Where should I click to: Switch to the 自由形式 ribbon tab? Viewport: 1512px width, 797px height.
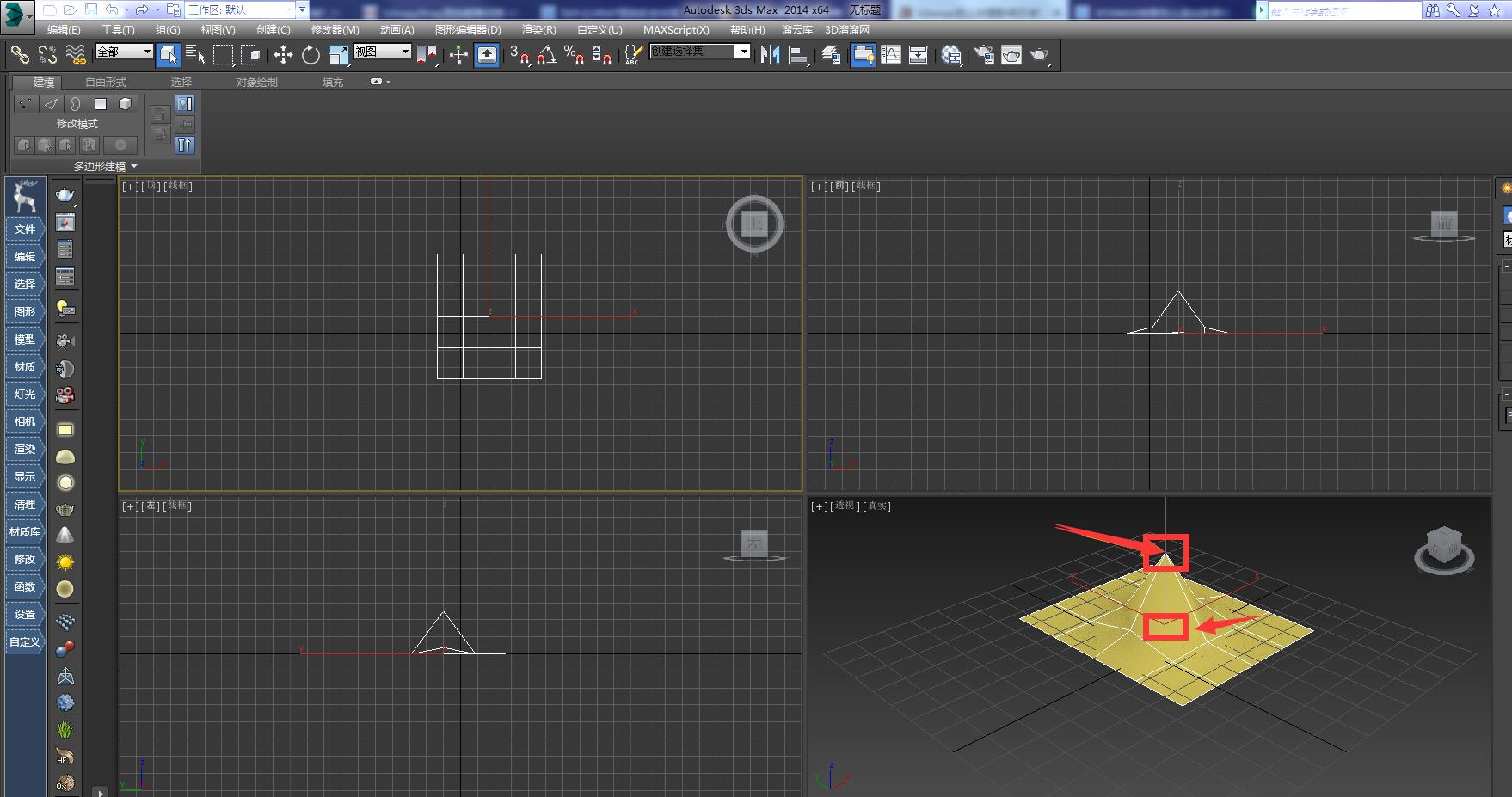105,82
